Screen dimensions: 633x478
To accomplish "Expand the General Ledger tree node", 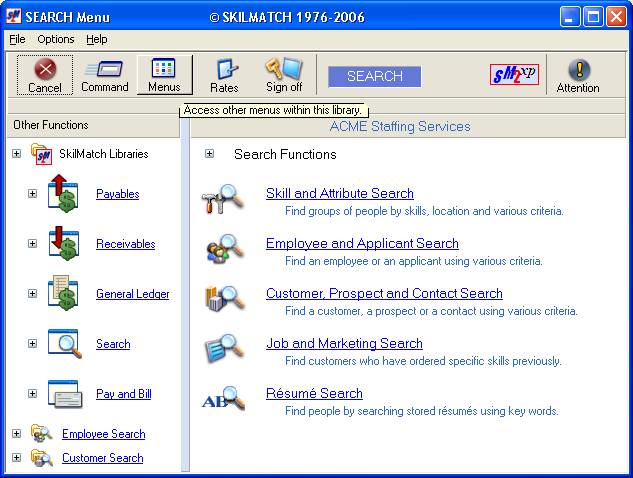I will point(32,294).
